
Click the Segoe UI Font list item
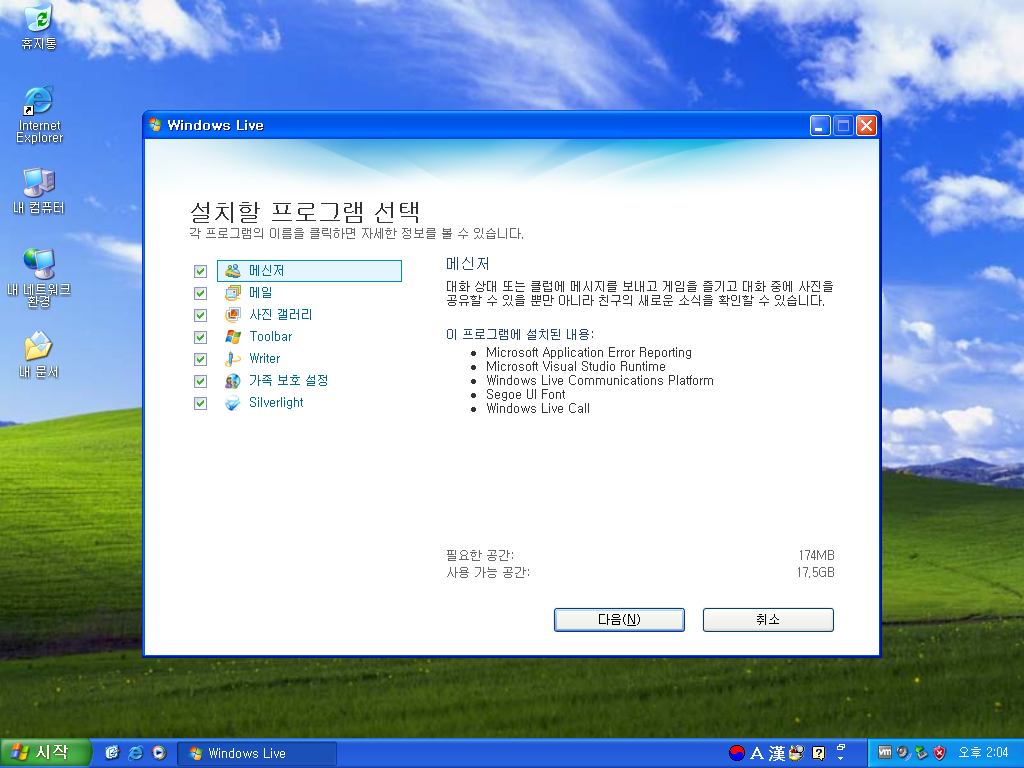click(x=526, y=394)
